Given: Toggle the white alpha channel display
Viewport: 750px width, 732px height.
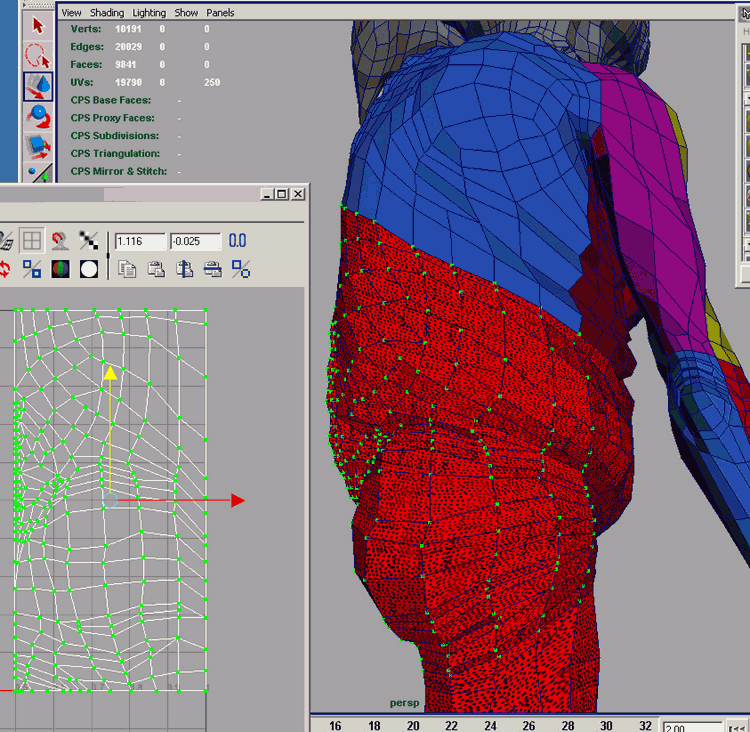Looking at the screenshot, I should point(89,269).
